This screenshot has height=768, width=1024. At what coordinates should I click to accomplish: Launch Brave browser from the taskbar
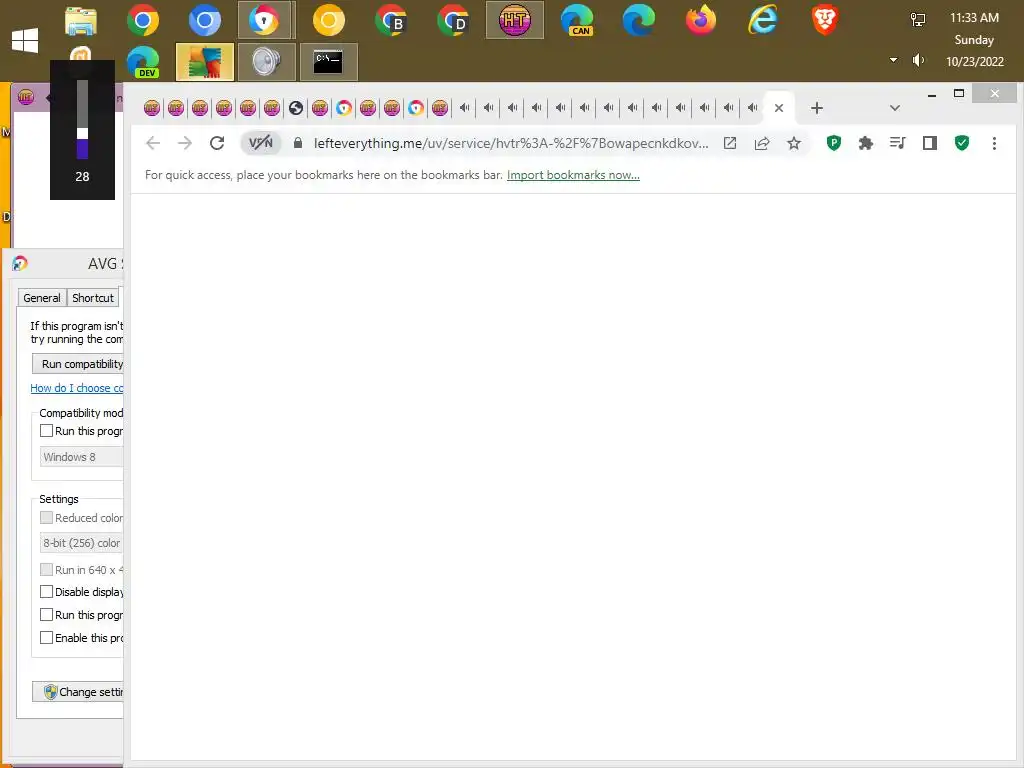pyautogui.click(x=825, y=21)
